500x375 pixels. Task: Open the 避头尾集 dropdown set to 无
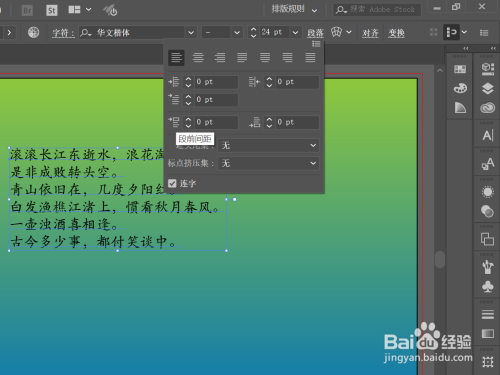click(269, 145)
